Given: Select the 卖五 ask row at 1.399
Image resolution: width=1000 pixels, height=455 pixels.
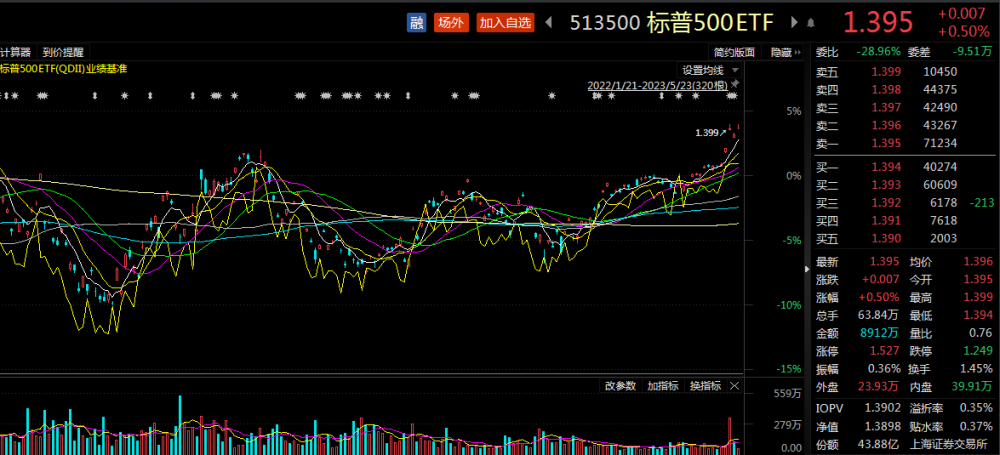Looking at the screenshot, I should click(904, 71).
